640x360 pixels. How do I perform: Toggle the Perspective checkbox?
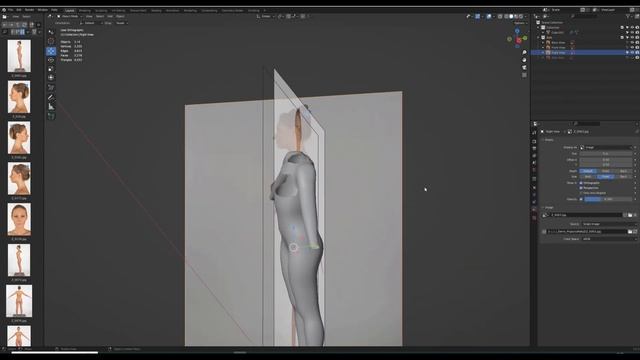581,188
